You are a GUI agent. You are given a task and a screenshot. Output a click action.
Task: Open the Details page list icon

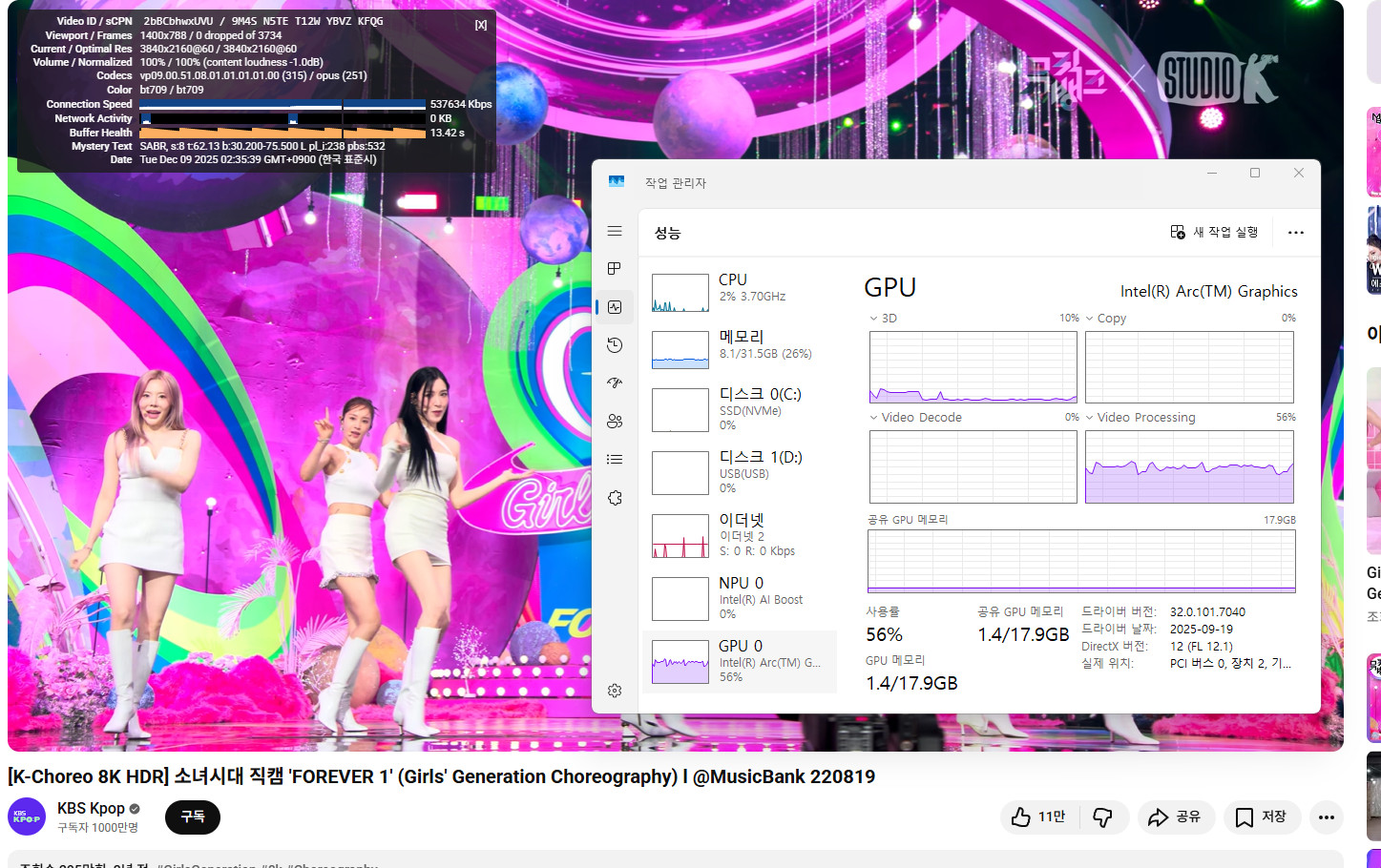[x=615, y=460]
